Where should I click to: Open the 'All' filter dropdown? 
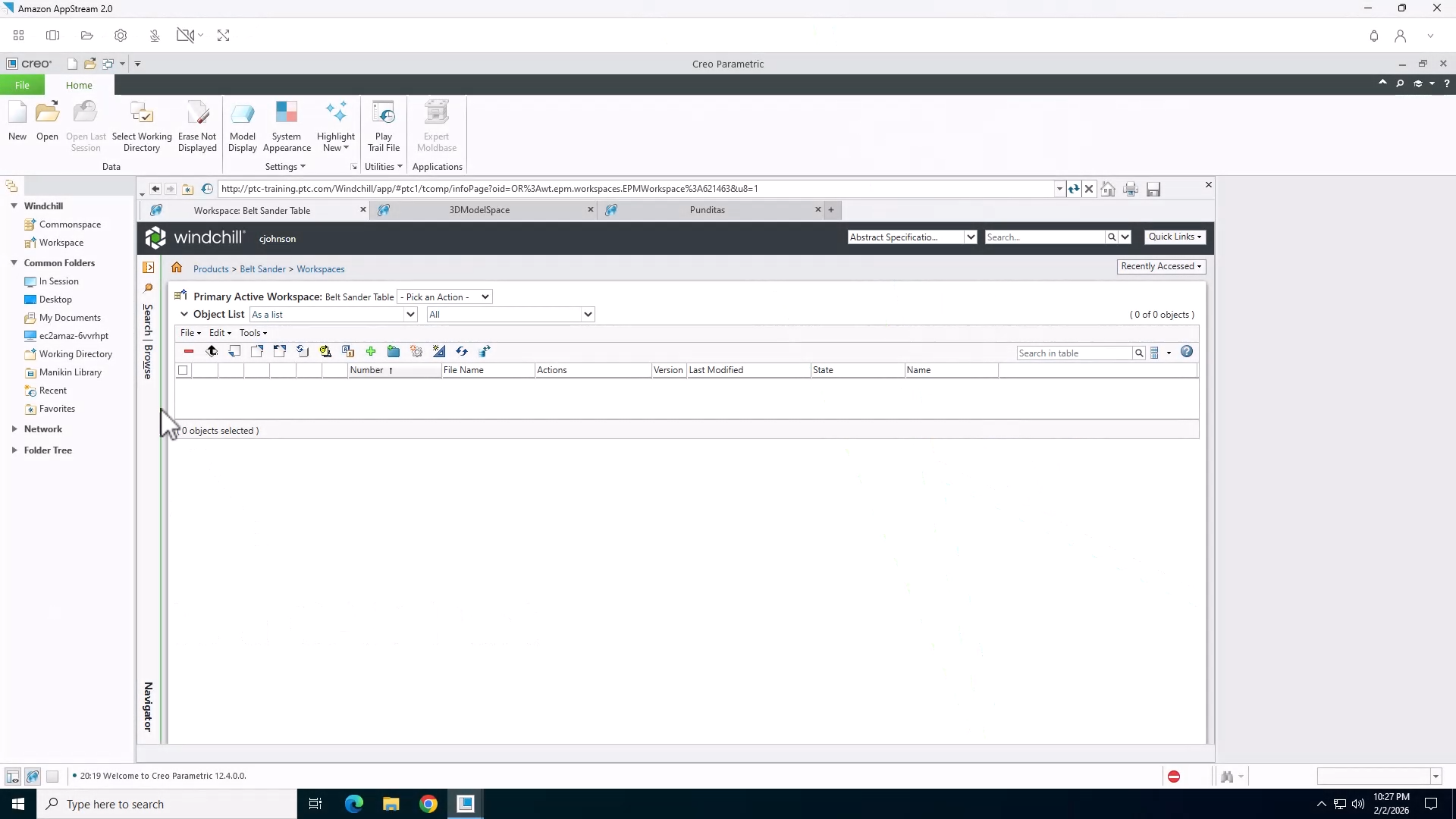[511, 314]
